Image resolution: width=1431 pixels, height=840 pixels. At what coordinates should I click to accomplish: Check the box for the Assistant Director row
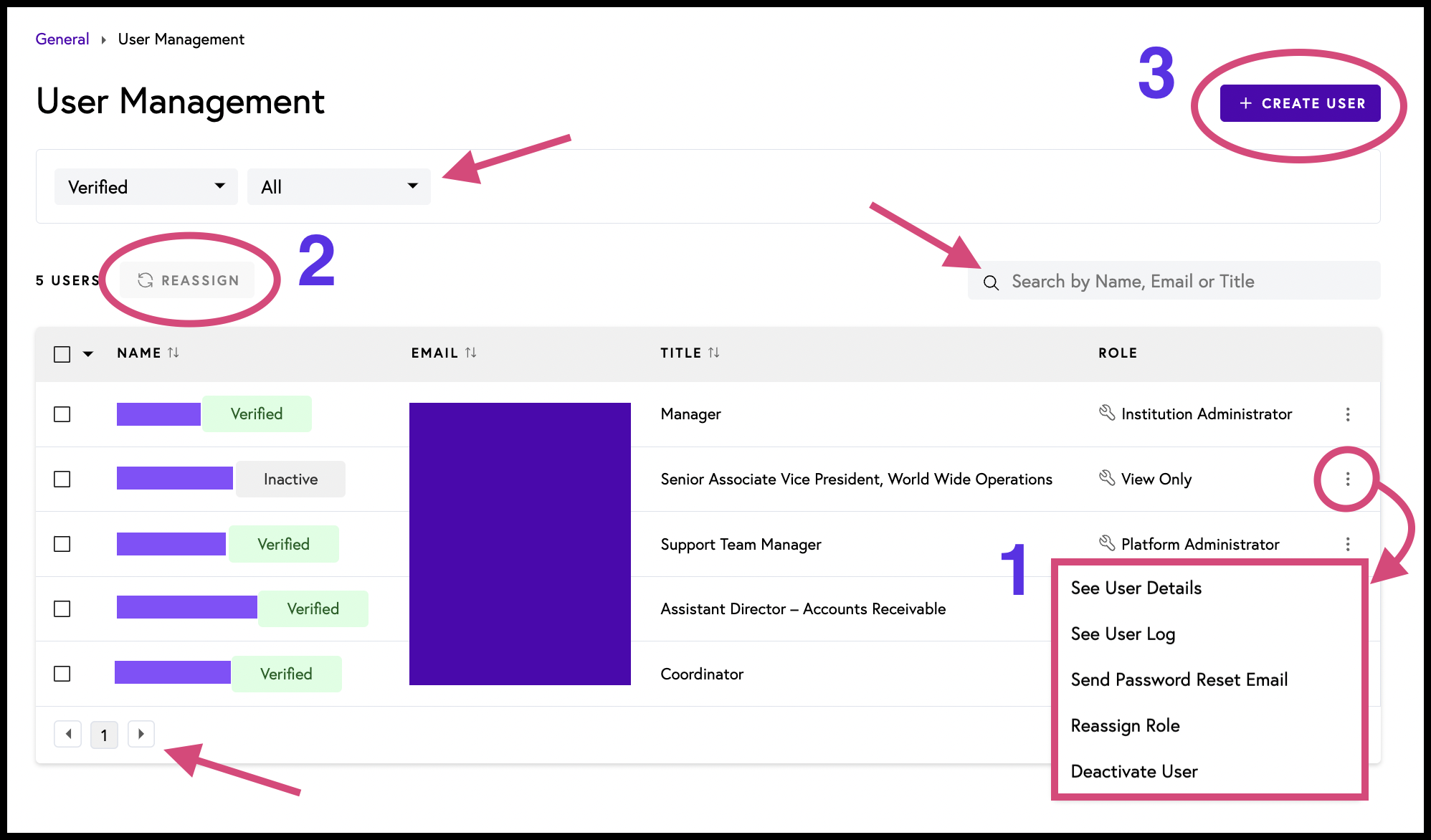pos(62,608)
